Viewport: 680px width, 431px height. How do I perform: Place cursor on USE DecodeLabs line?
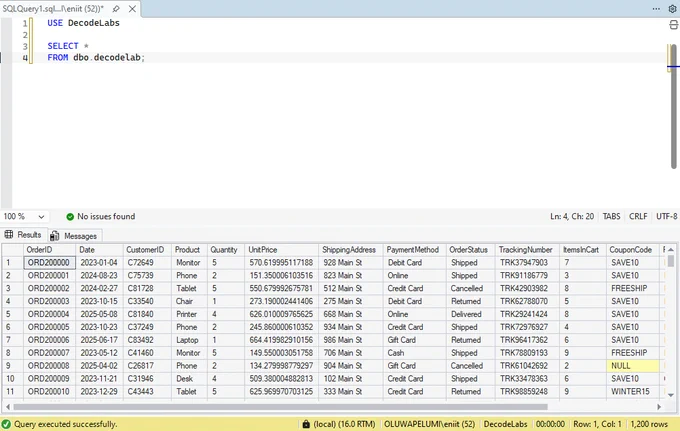(83, 23)
